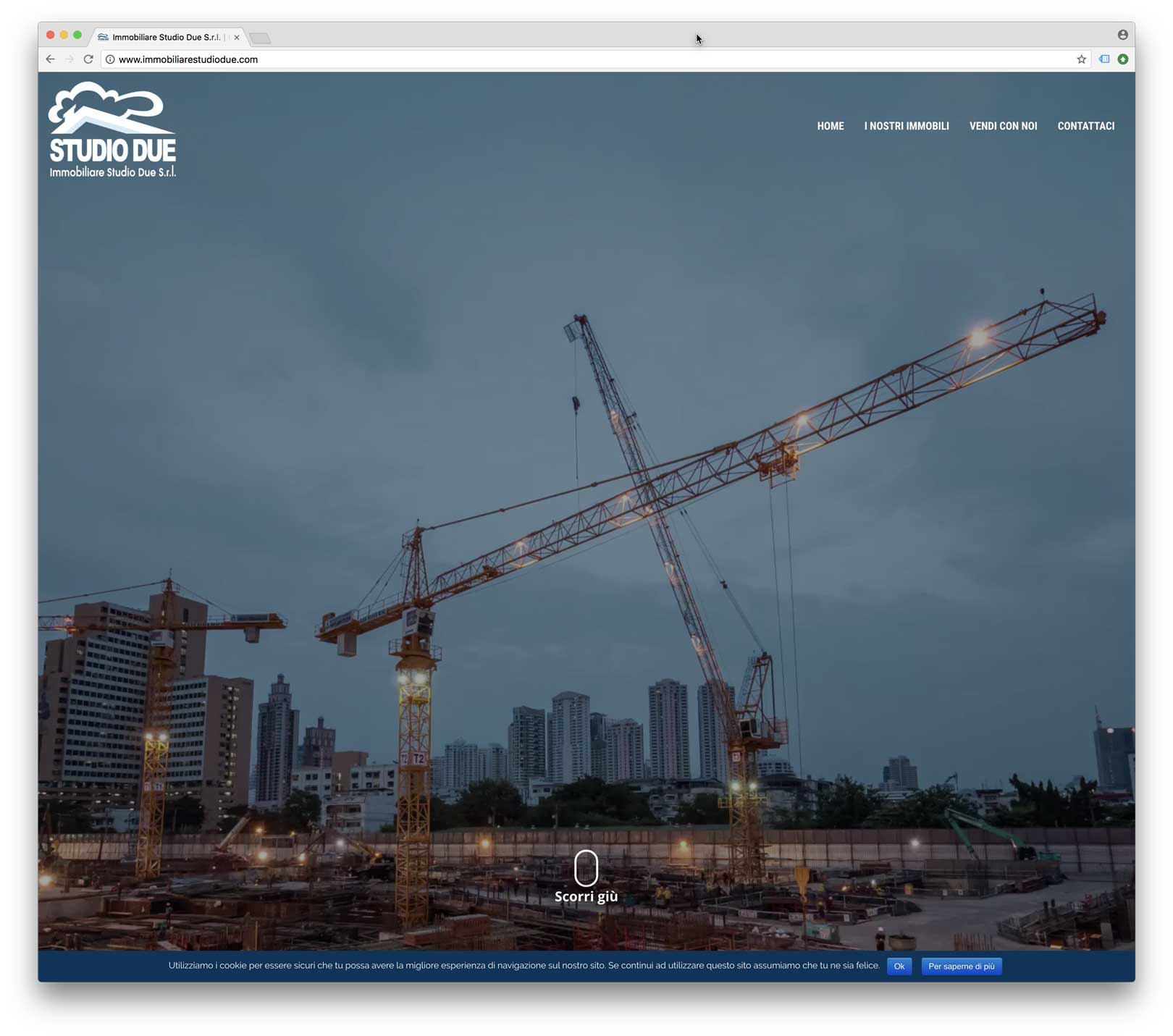This screenshot has width=1173, height=1036.
Task: Close the Immobiliare Studio Due tab
Action: click(x=237, y=37)
